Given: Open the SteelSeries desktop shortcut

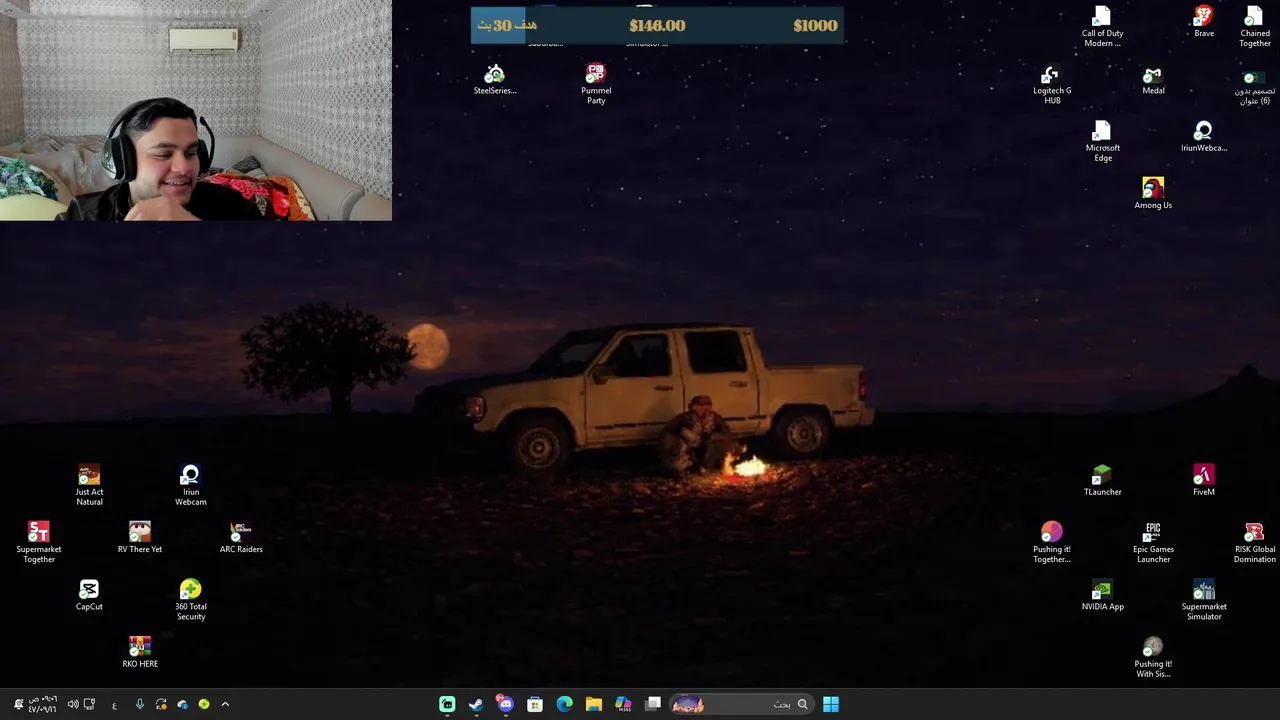Looking at the screenshot, I should pyautogui.click(x=494, y=79).
